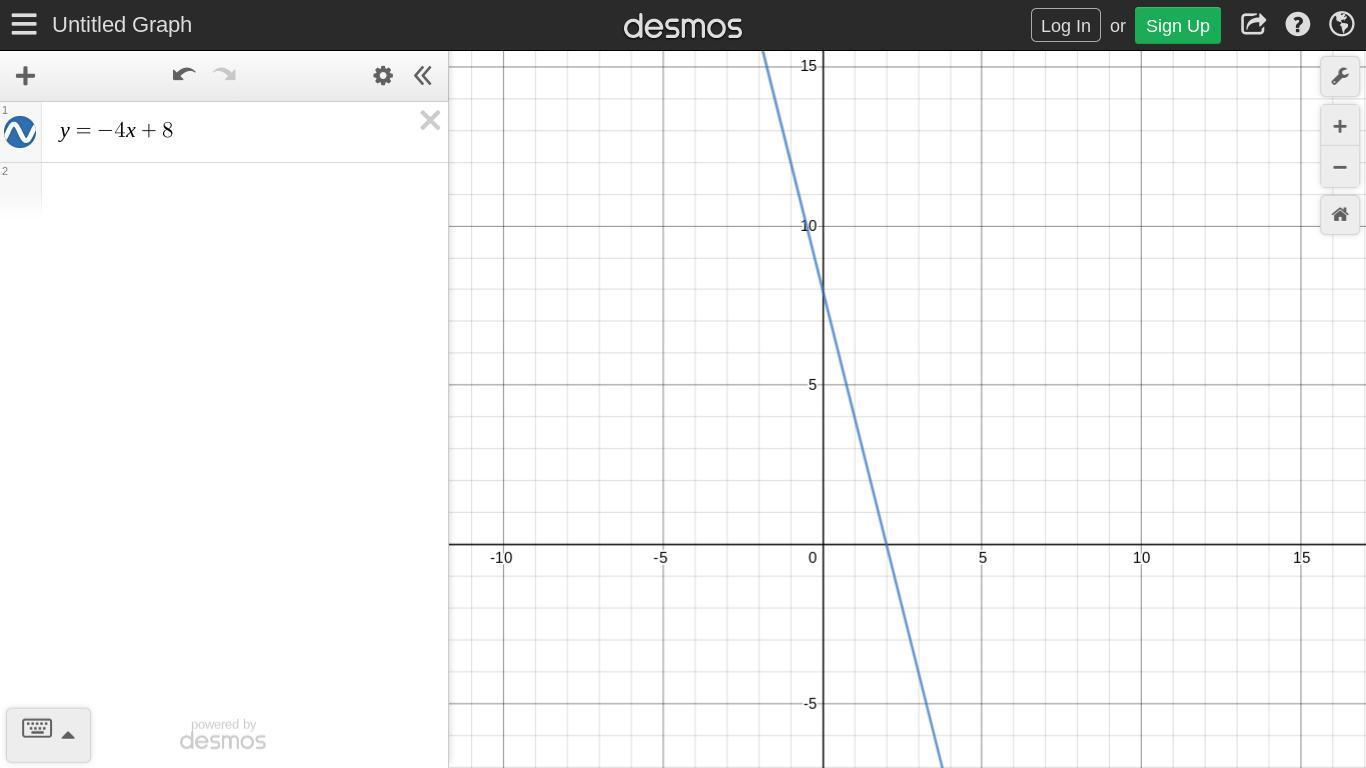Image resolution: width=1366 pixels, height=768 pixels.
Task: Share the graph
Action: (x=1253, y=24)
